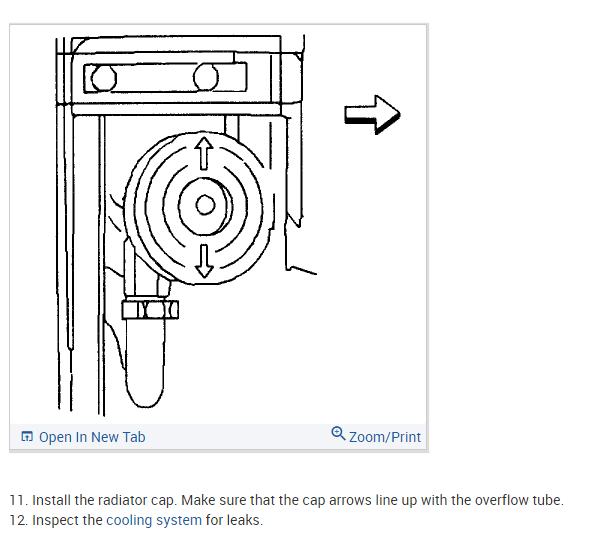Click the right circle on the top bracket
The image size is (600, 557).
click(206, 77)
